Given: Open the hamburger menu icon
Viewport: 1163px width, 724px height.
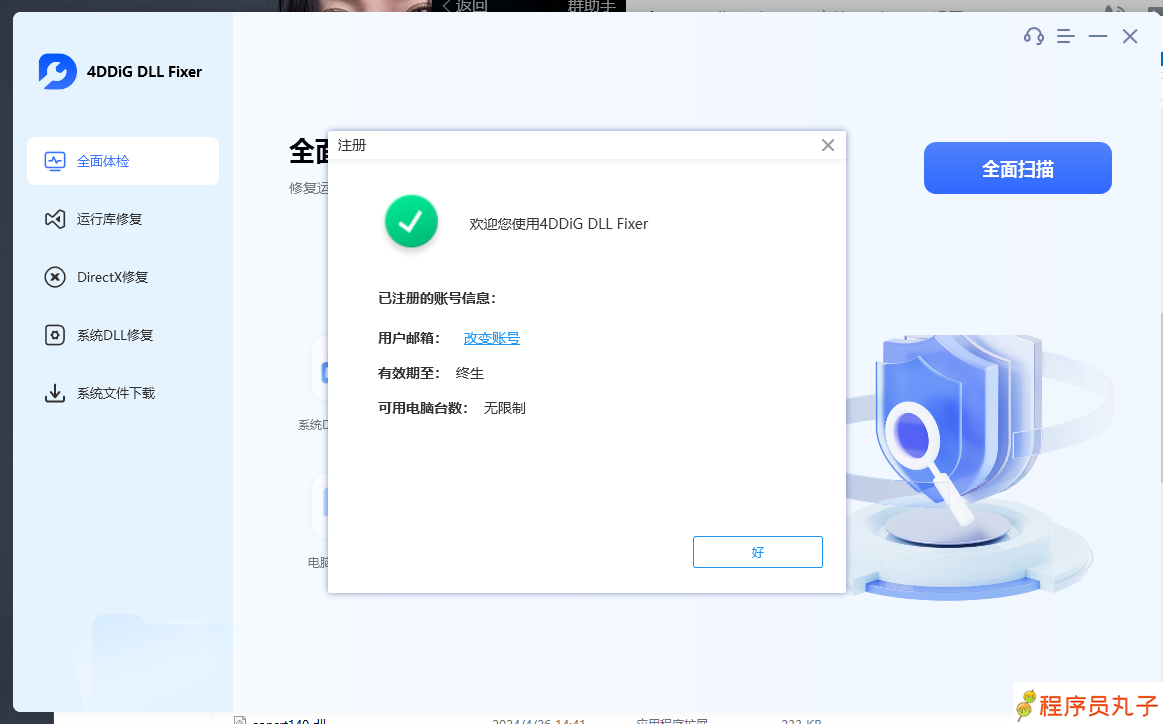Looking at the screenshot, I should click(x=1066, y=36).
